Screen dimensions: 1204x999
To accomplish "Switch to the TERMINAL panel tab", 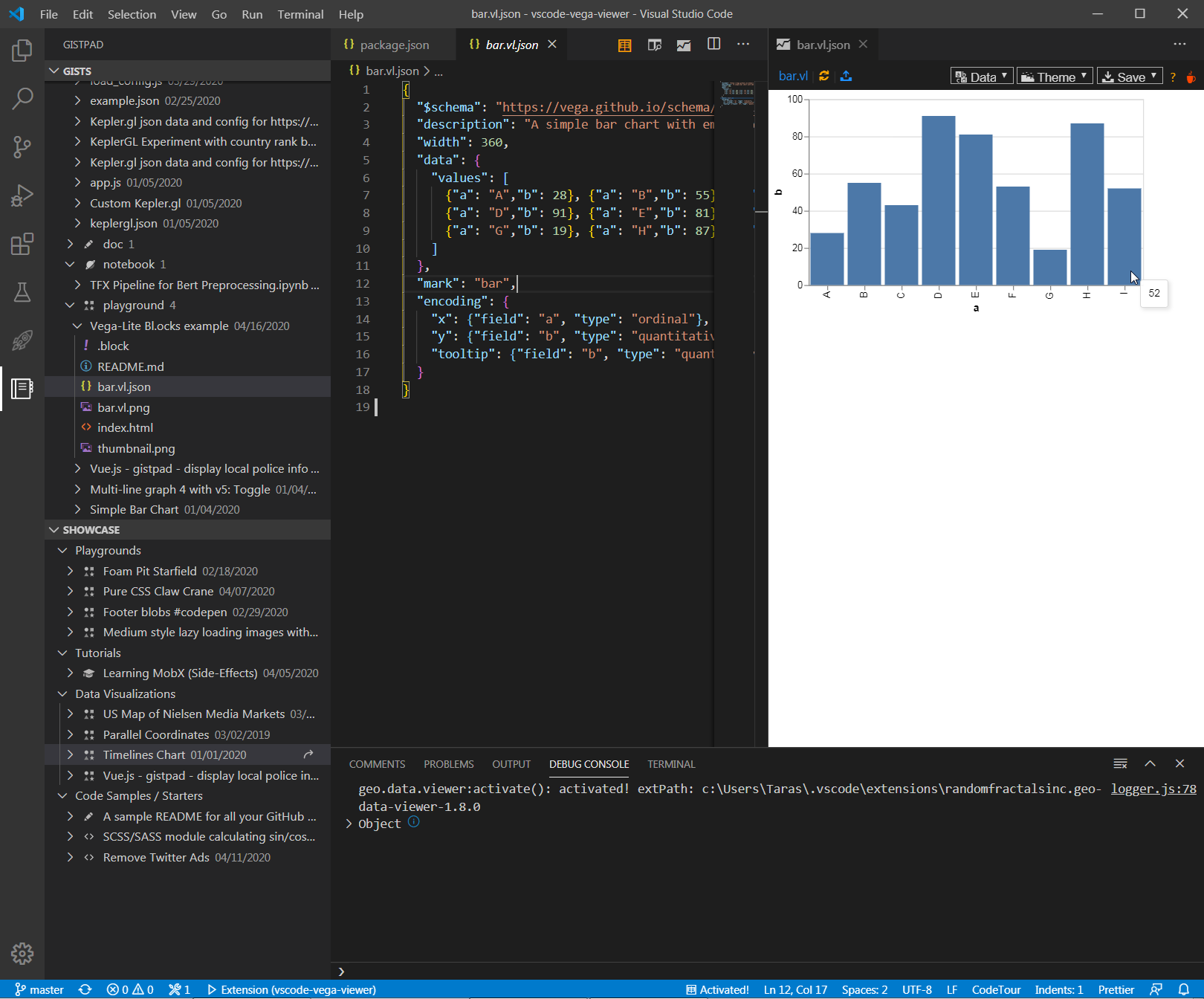I will (x=671, y=764).
